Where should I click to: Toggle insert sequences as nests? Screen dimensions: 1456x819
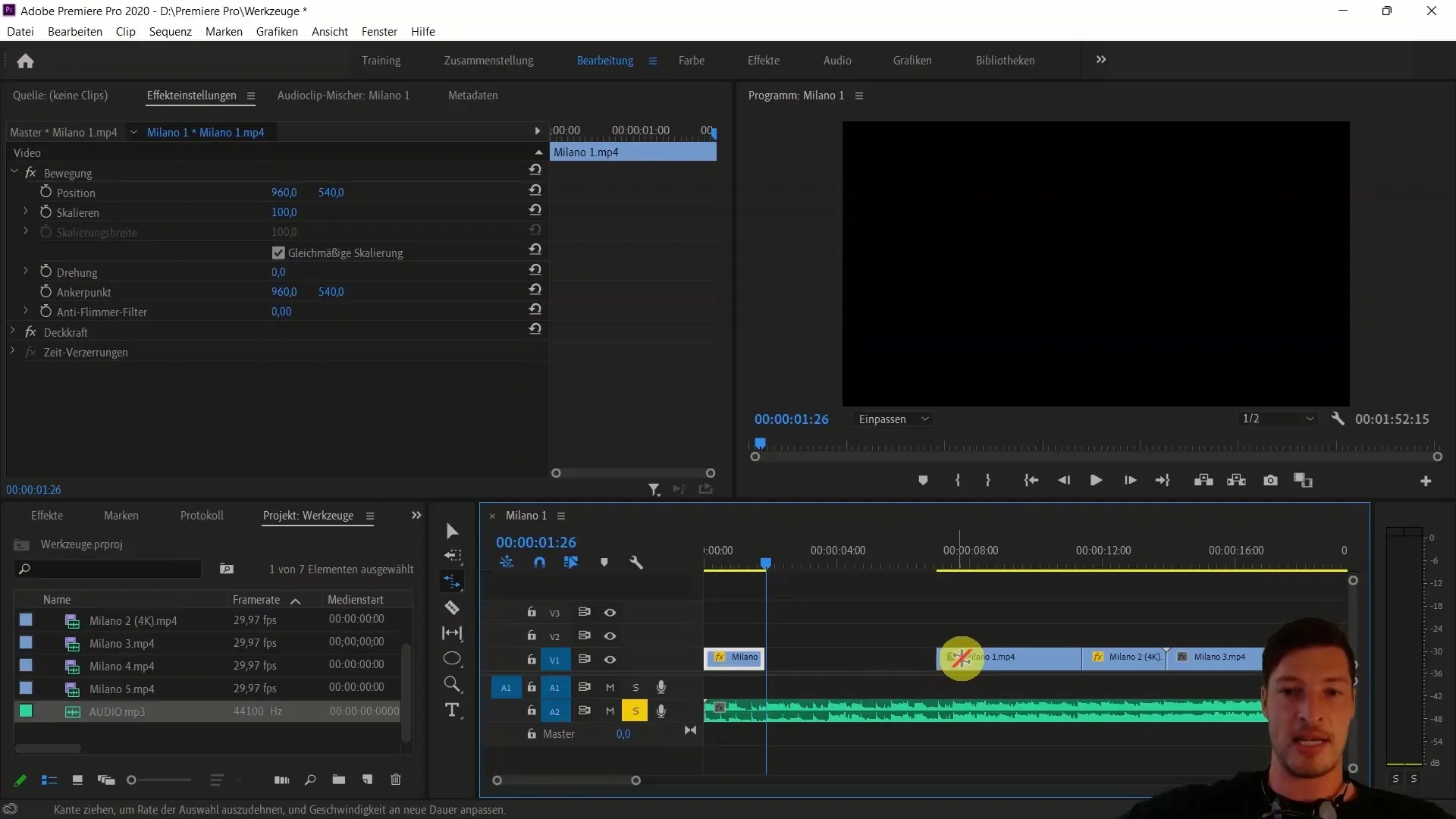507,563
